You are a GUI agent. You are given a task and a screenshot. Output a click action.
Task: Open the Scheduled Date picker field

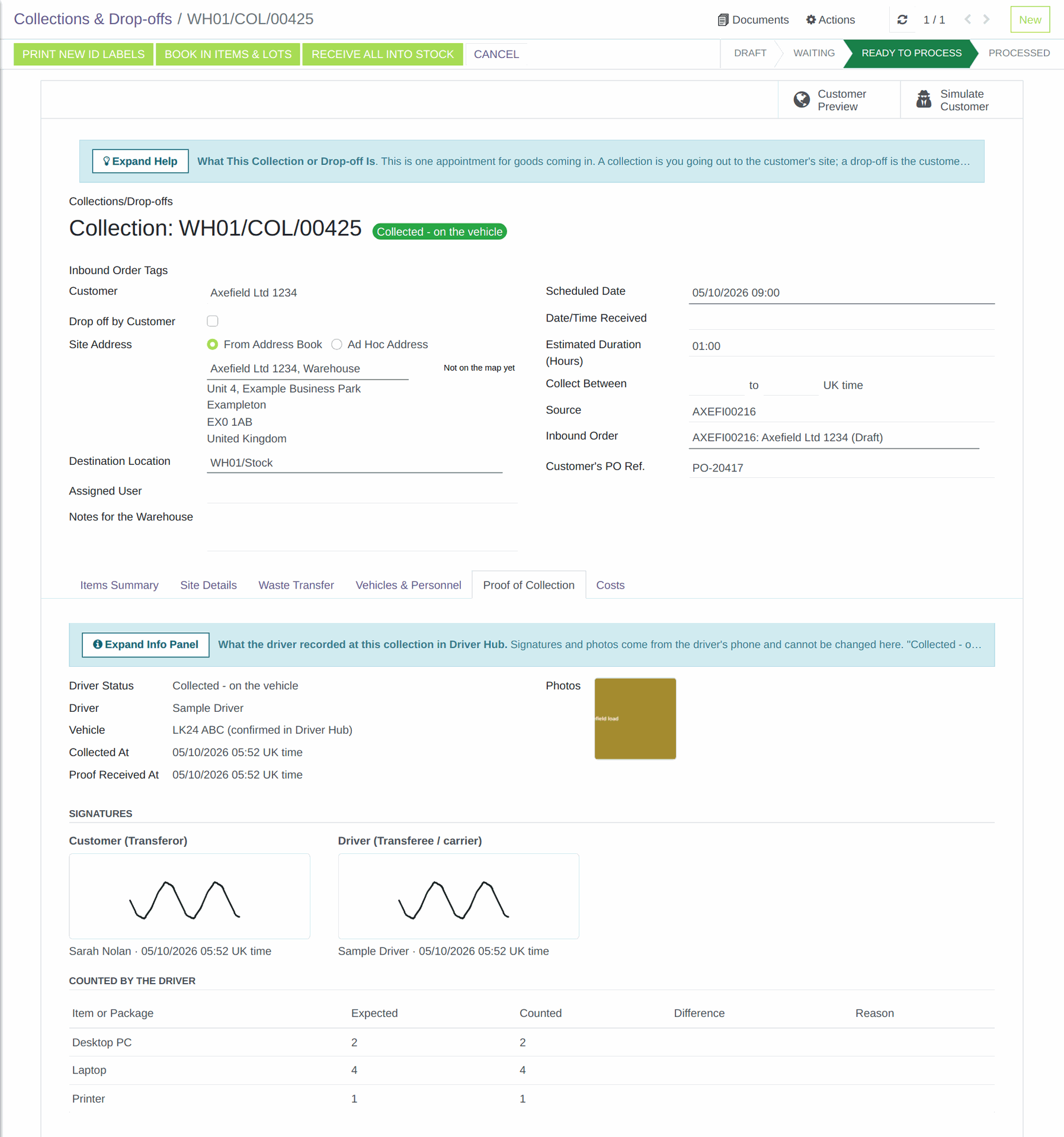click(841, 293)
